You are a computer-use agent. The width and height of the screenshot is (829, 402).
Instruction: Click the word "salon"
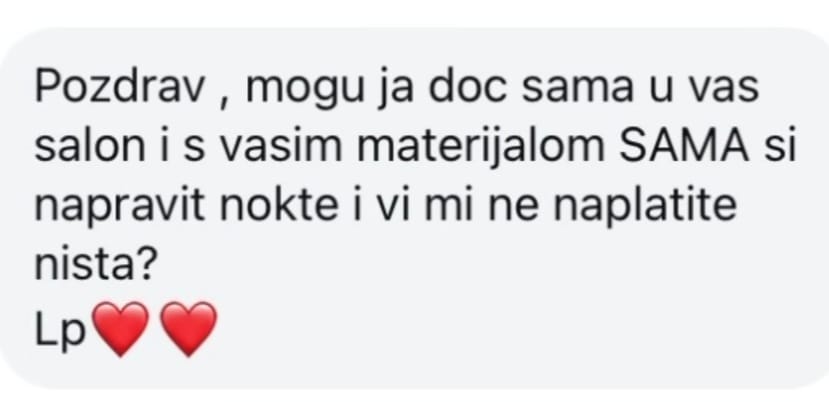90,146
